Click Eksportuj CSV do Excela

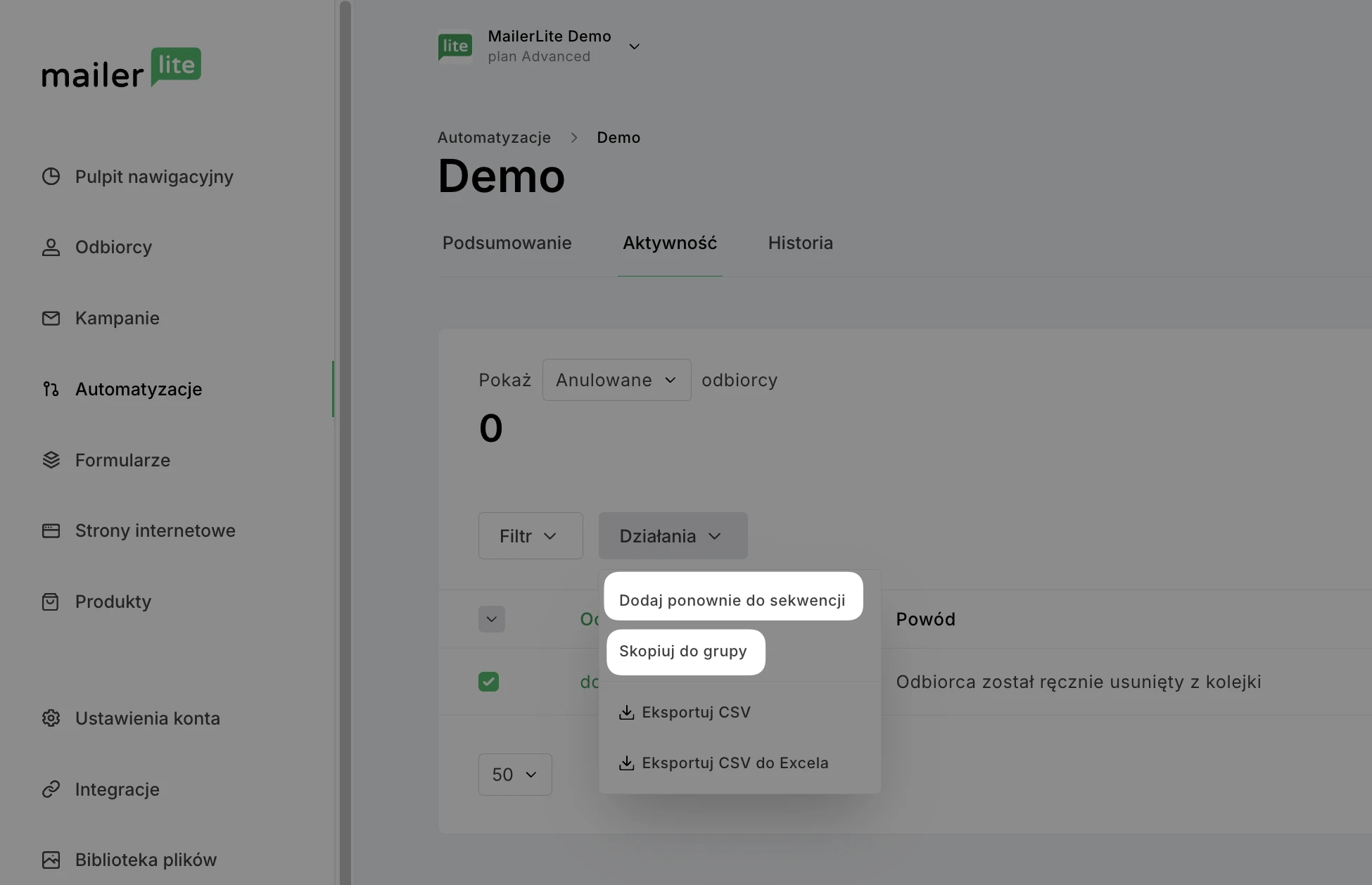tap(735, 763)
